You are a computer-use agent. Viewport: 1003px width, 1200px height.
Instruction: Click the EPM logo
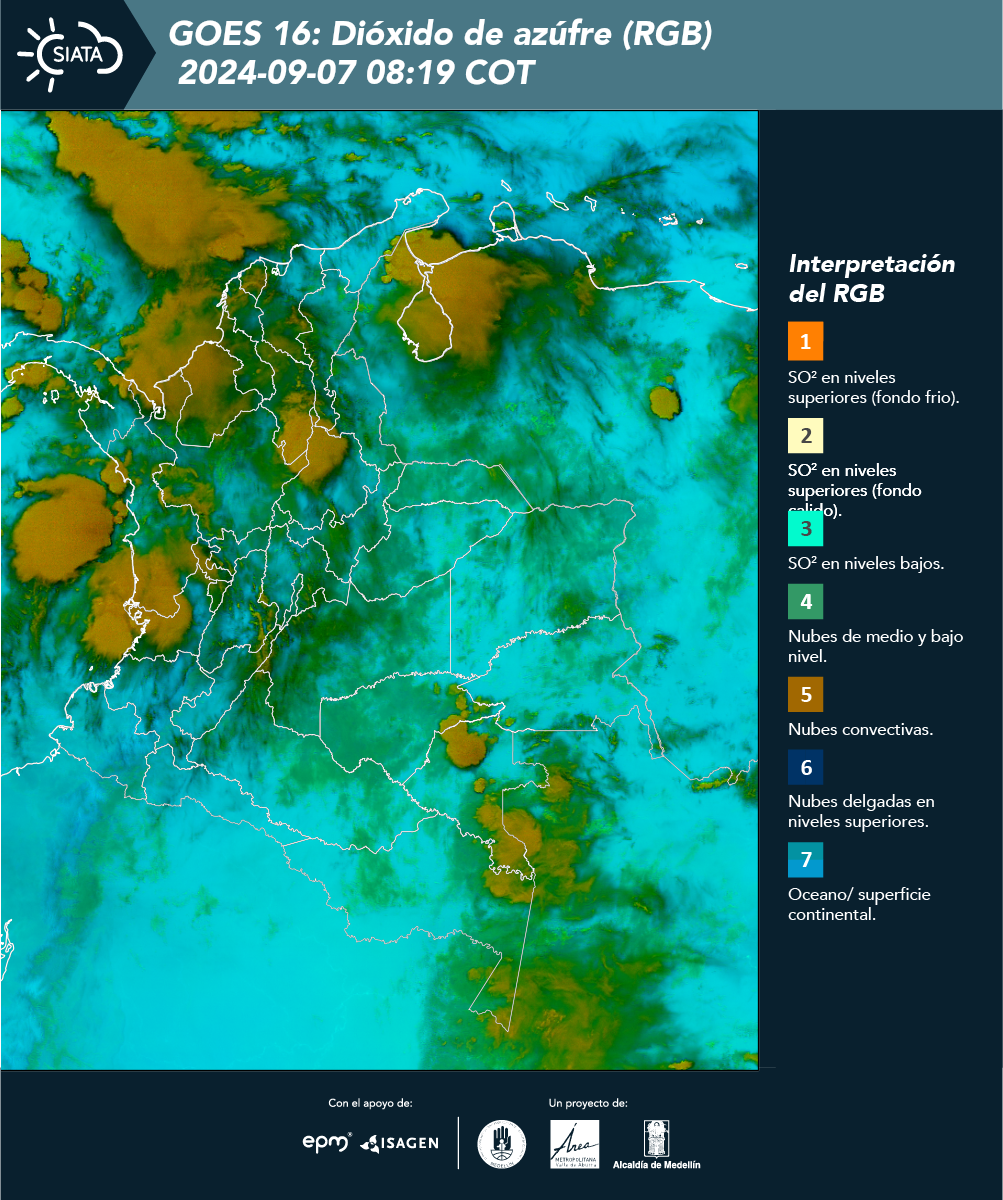[x=327, y=1142]
